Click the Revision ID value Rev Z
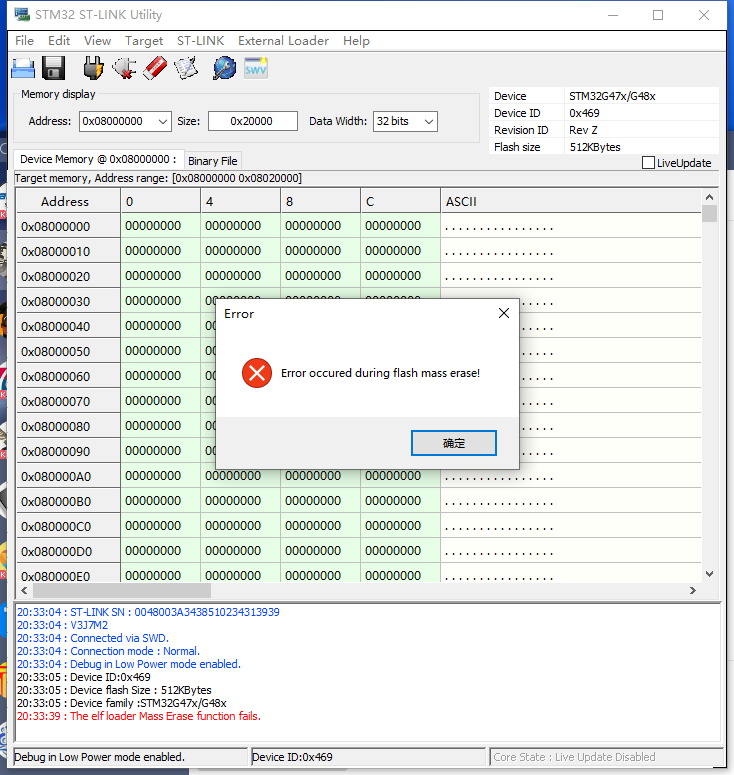Viewport: 734px width, 775px height. [583, 130]
